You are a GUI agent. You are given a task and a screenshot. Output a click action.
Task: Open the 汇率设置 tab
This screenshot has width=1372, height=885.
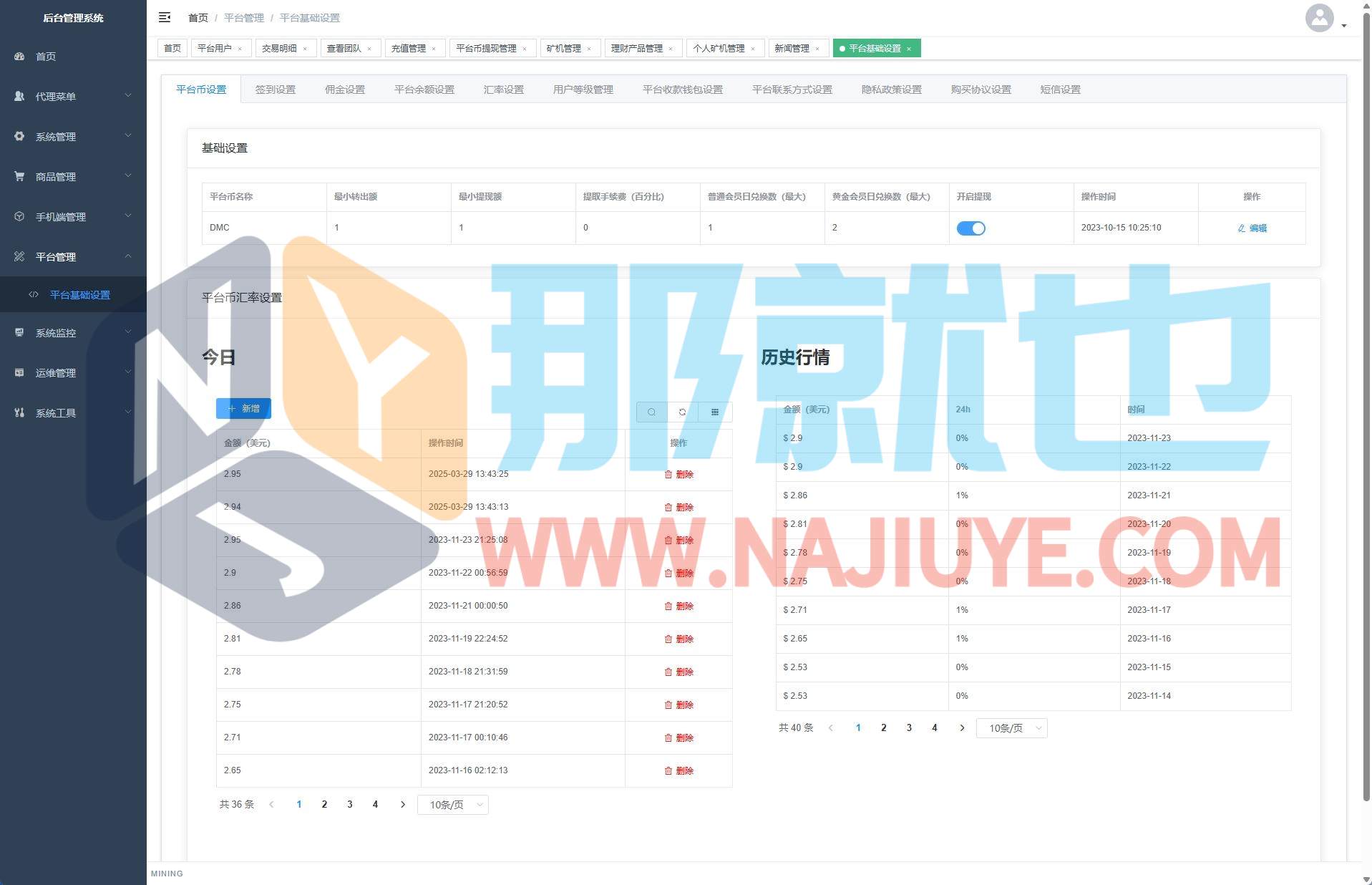pos(503,90)
